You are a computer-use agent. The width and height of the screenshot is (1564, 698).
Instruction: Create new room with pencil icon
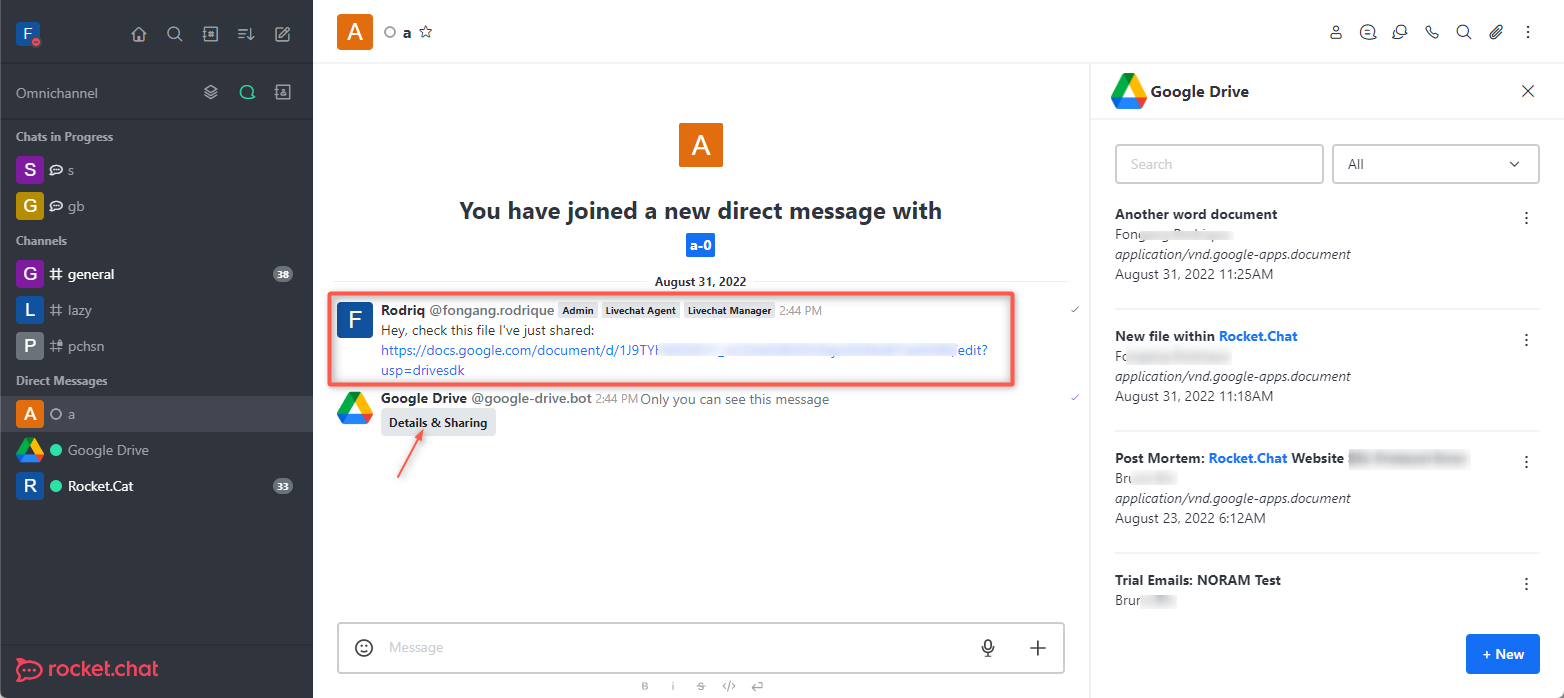[x=282, y=34]
